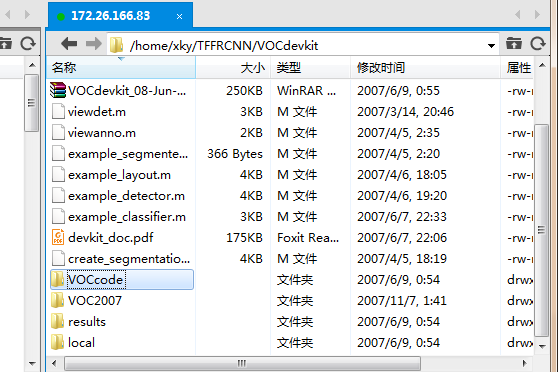Click the 250KB size cell
This screenshot has width=558, height=372.
(x=244, y=91)
